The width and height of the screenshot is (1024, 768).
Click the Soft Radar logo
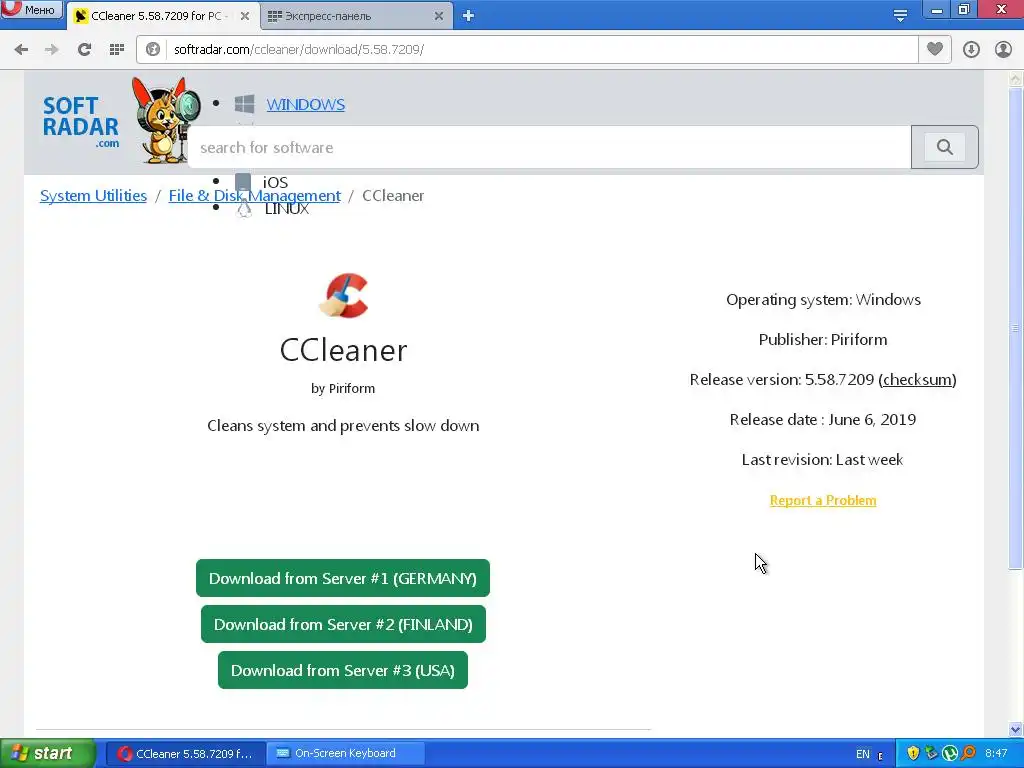tap(81, 121)
